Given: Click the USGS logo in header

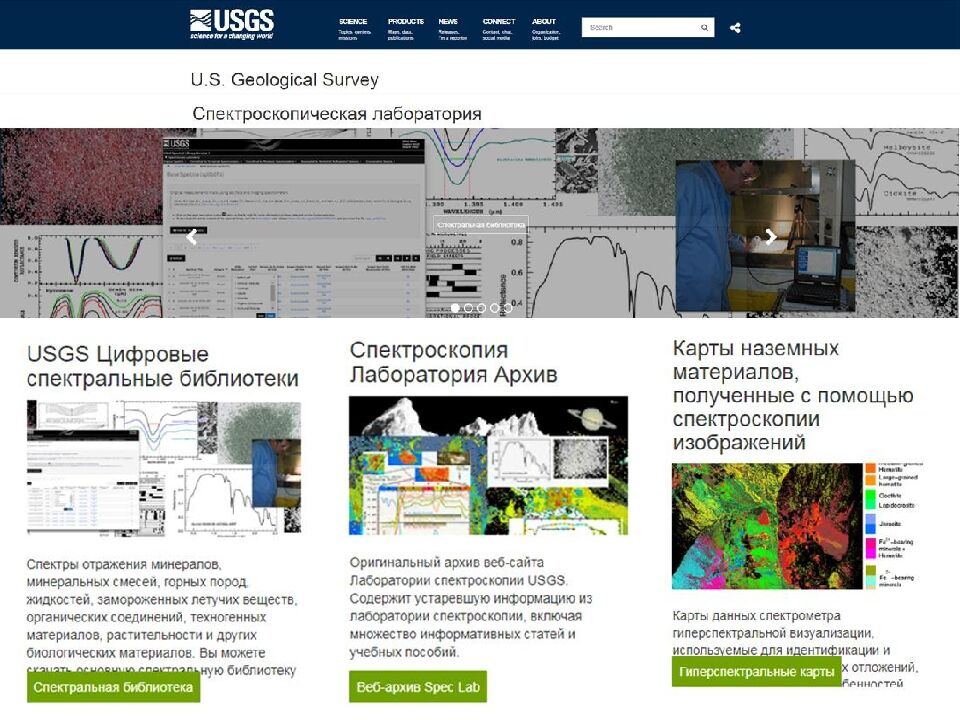Looking at the screenshot, I should coord(231,24).
